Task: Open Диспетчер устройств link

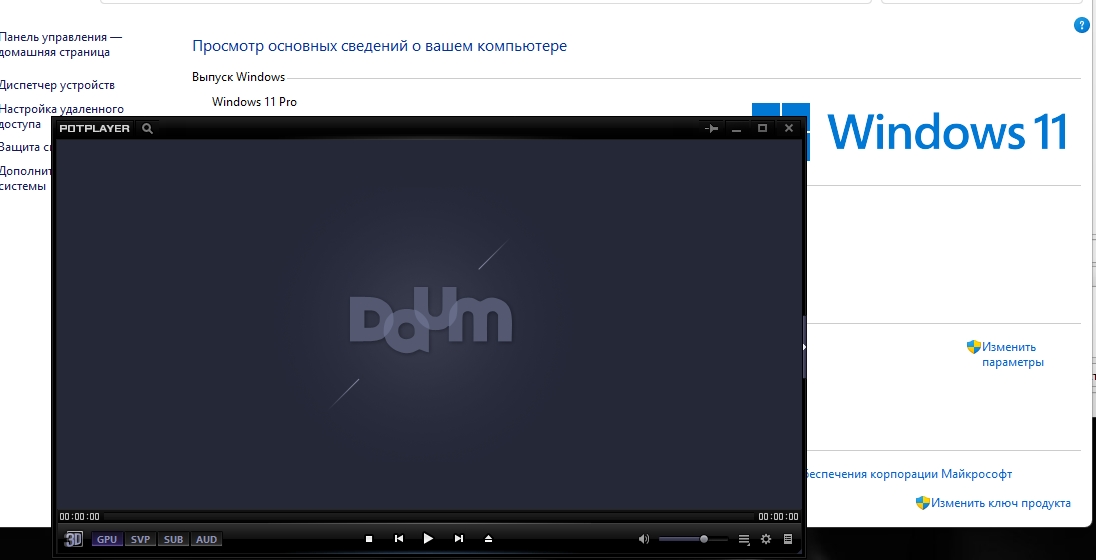Action: (57, 85)
